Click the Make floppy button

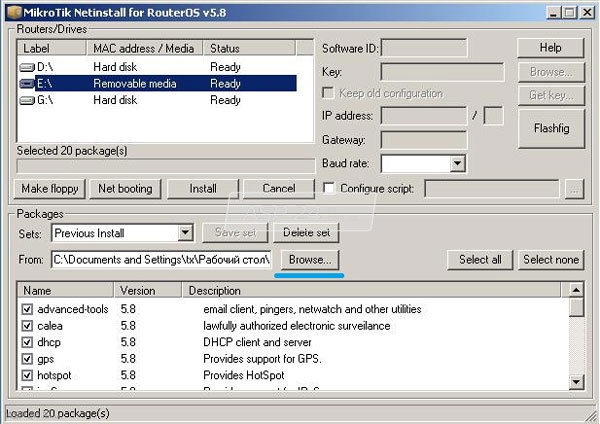pos(50,189)
